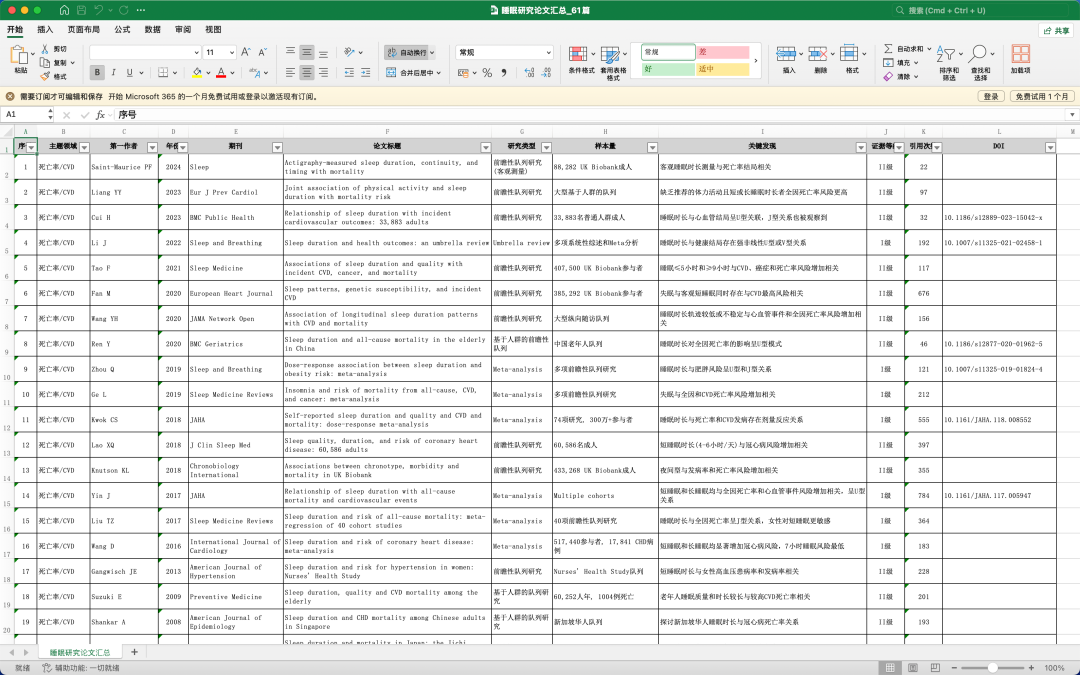Open the 插入 ribbon tab
The width and height of the screenshot is (1080, 675).
45,30
